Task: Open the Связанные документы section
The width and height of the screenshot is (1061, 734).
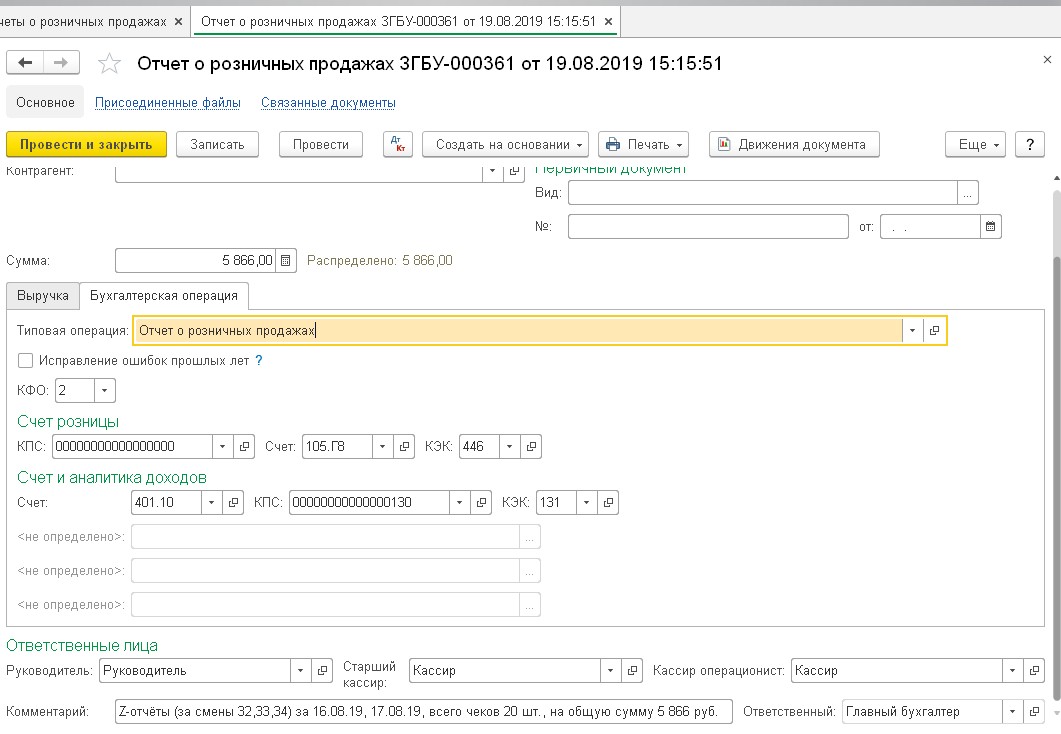Action: 328,102
